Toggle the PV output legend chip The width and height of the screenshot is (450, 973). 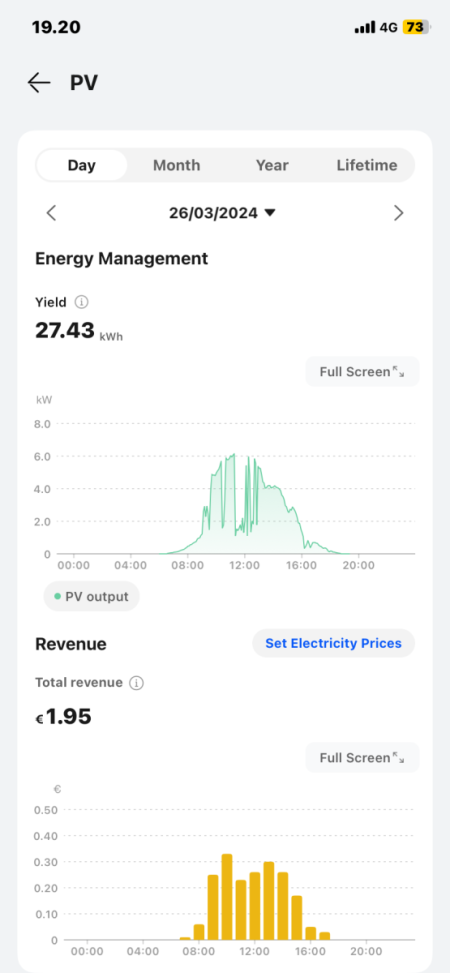point(91,596)
